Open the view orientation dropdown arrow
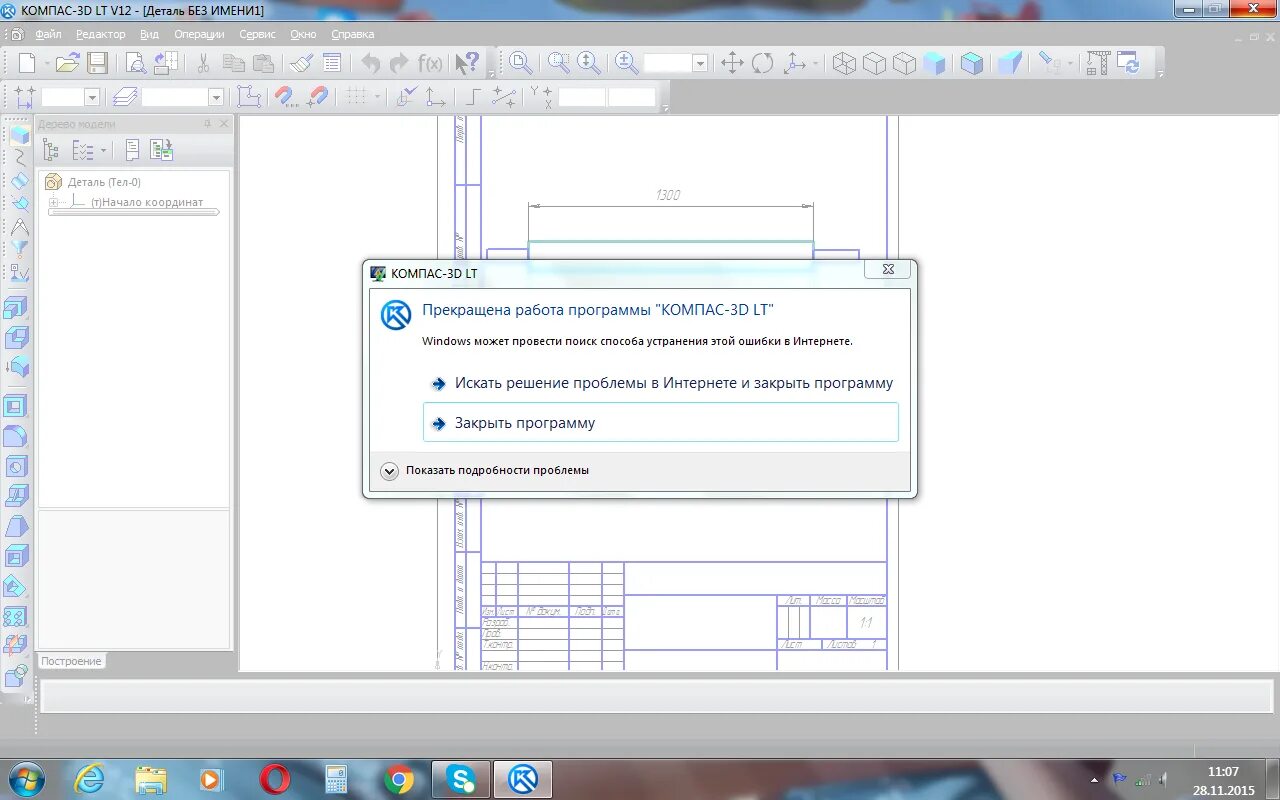Screen dimensions: 1280x800 point(816,63)
